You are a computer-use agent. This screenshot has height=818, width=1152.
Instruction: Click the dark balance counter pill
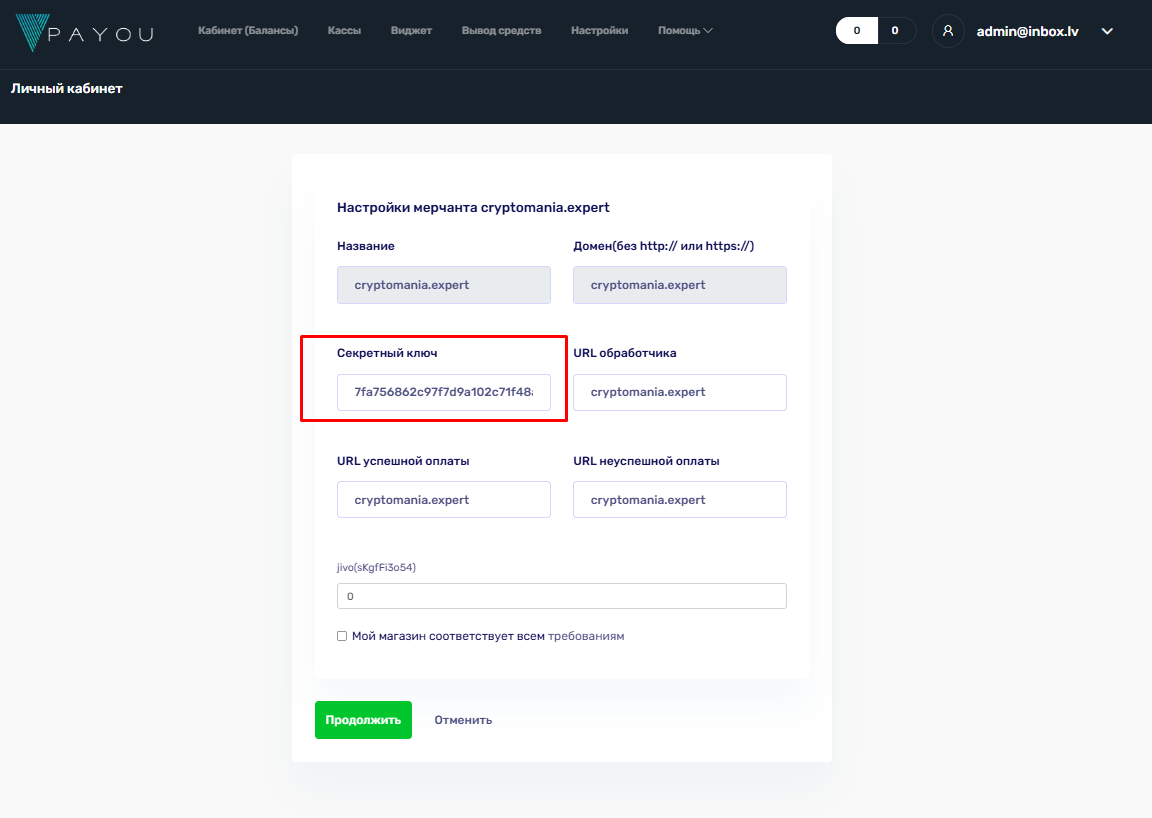click(896, 31)
